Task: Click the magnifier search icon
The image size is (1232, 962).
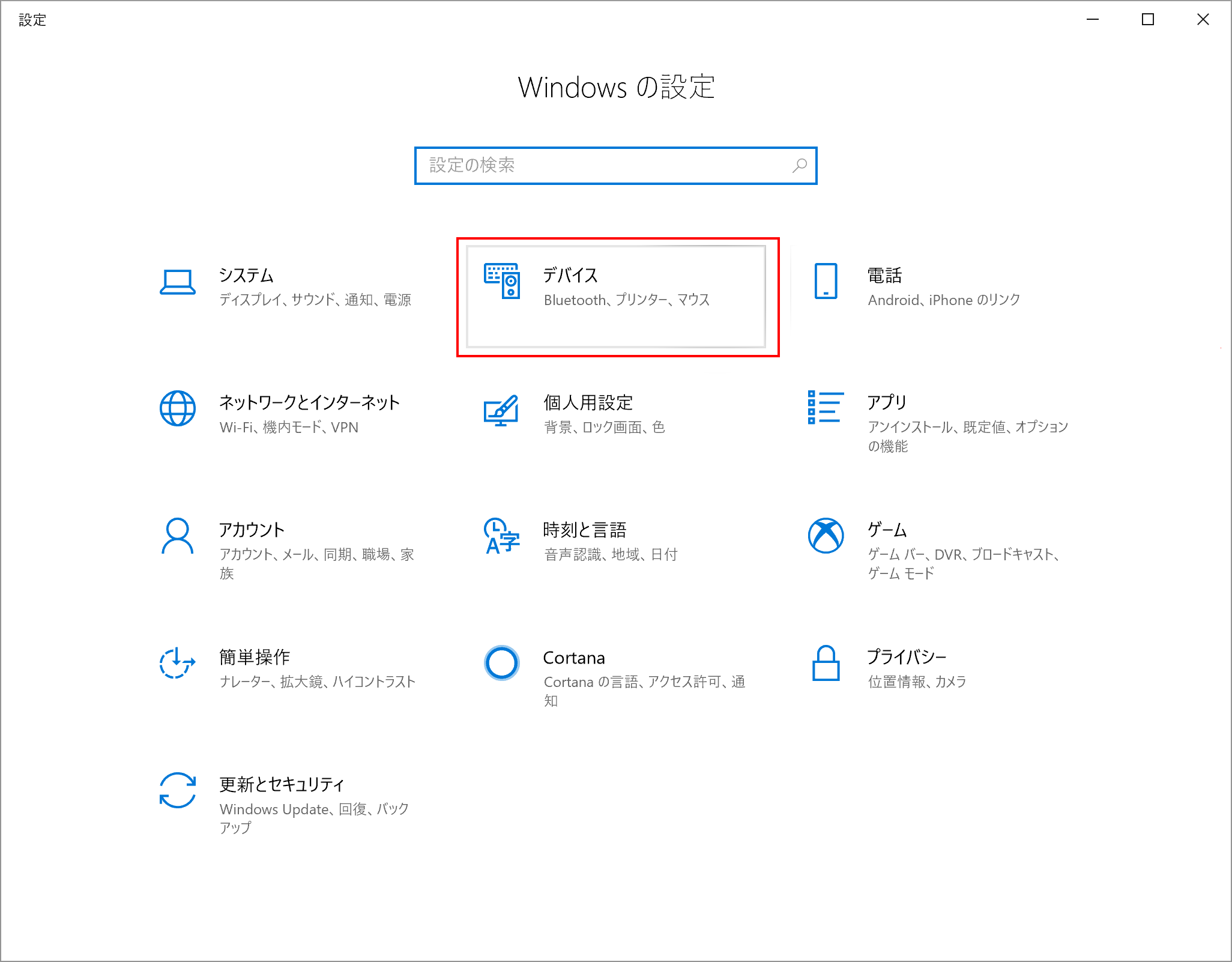Action: 800,165
